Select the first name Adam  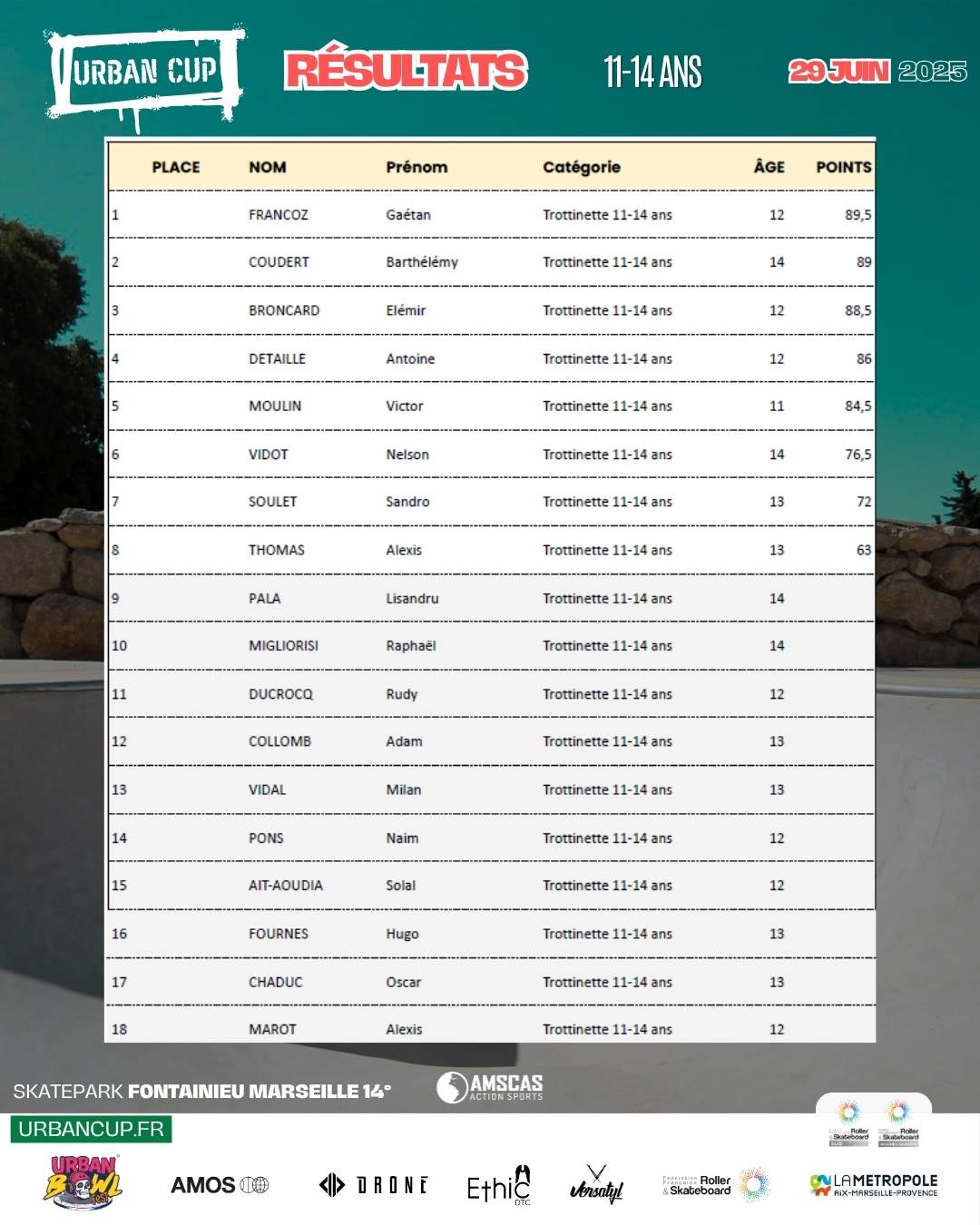click(404, 741)
